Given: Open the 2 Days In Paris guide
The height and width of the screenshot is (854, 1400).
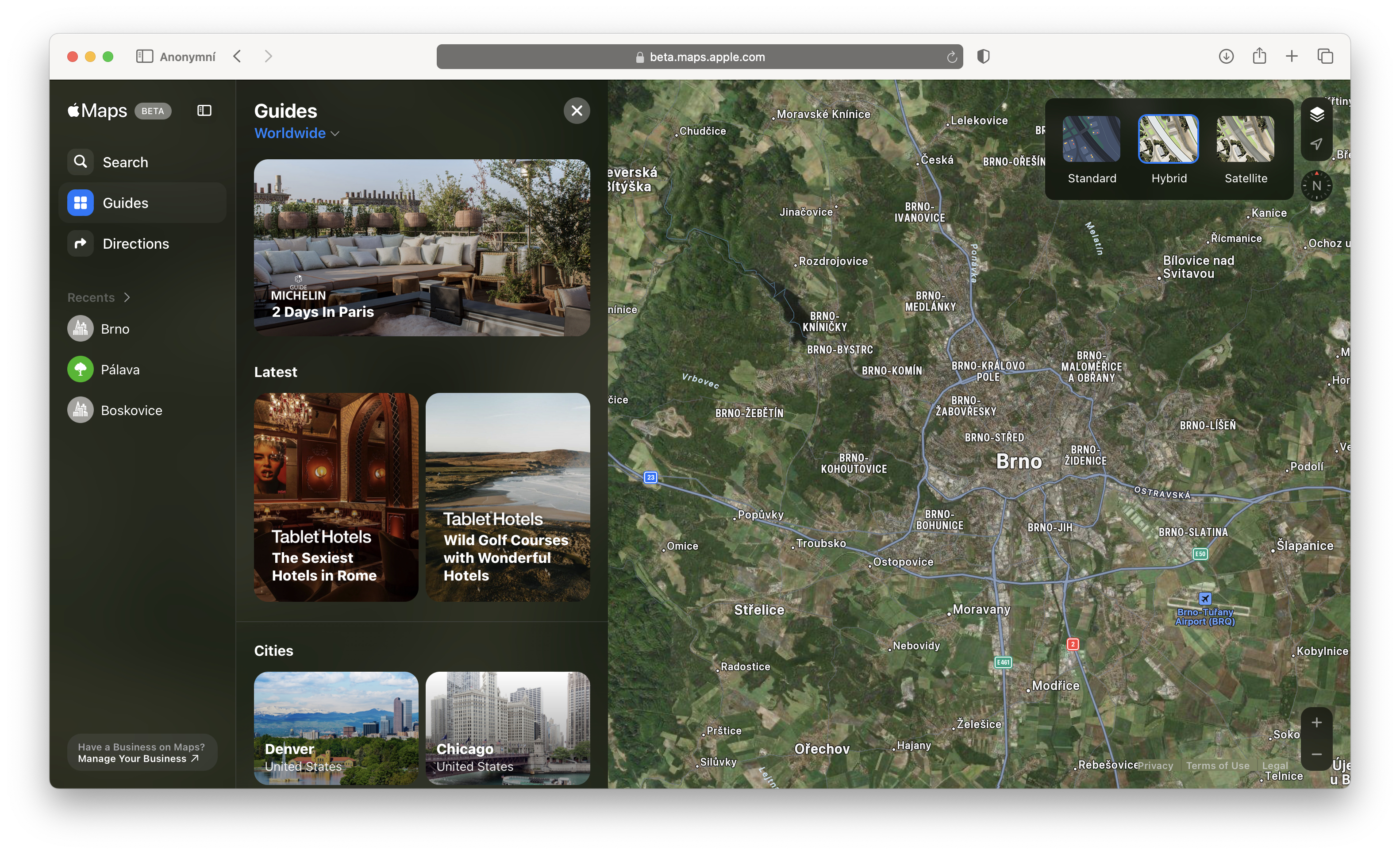Looking at the screenshot, I should [x=422, y=248].
